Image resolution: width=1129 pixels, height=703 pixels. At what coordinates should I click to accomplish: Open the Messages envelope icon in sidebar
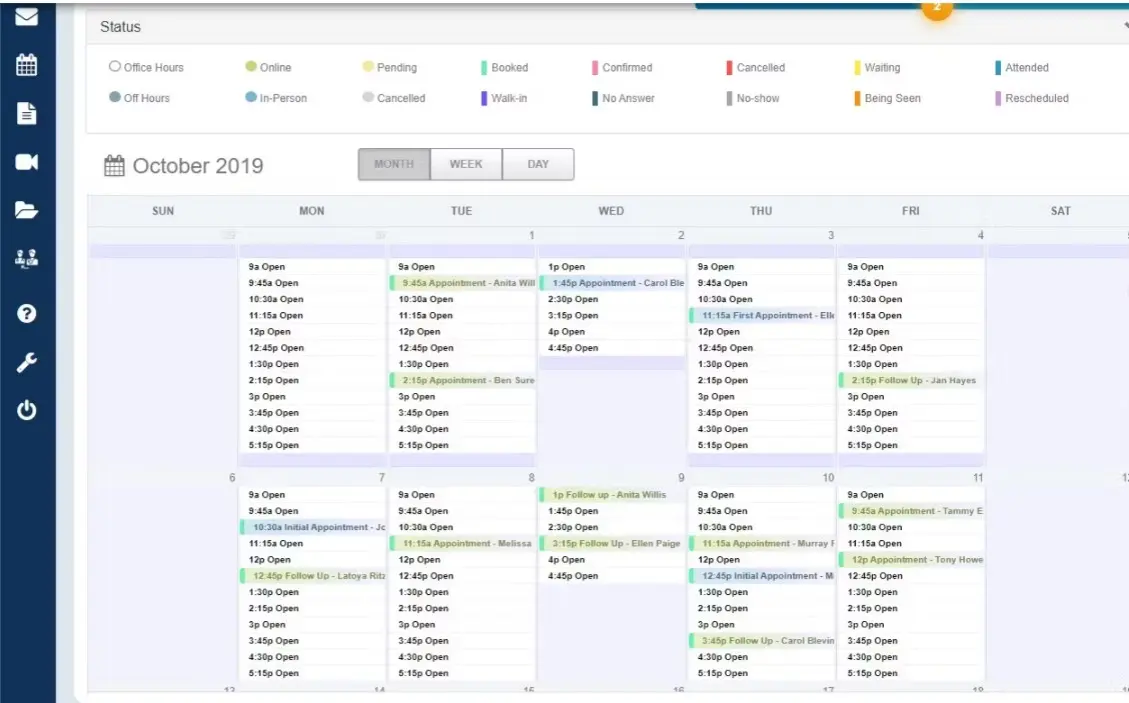25,17
